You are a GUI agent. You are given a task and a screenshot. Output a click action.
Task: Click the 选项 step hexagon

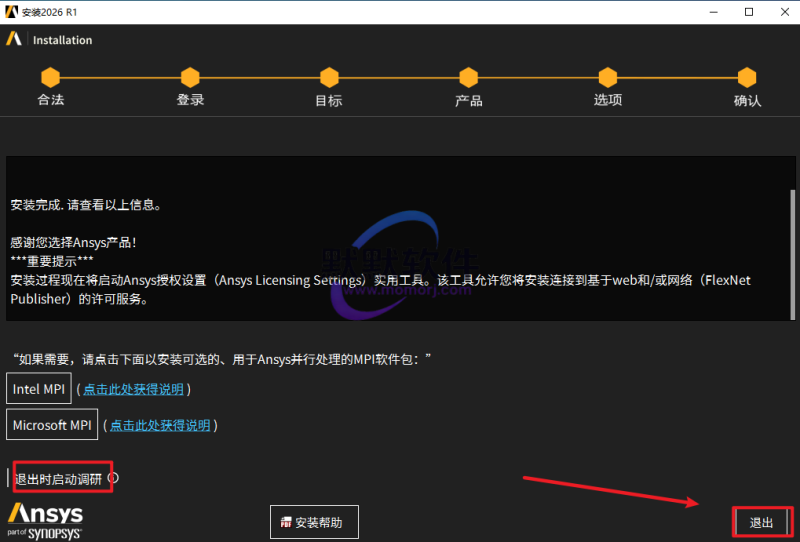pyautogui.click(x=607, y=77)
